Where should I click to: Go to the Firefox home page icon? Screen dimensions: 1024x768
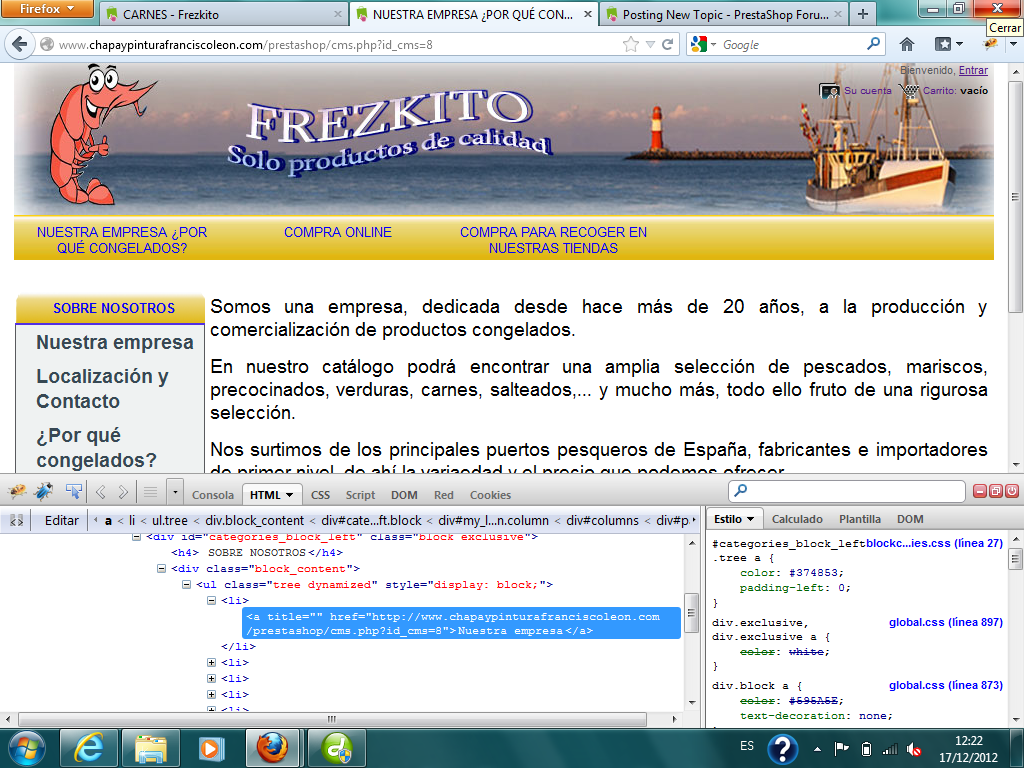906,44
